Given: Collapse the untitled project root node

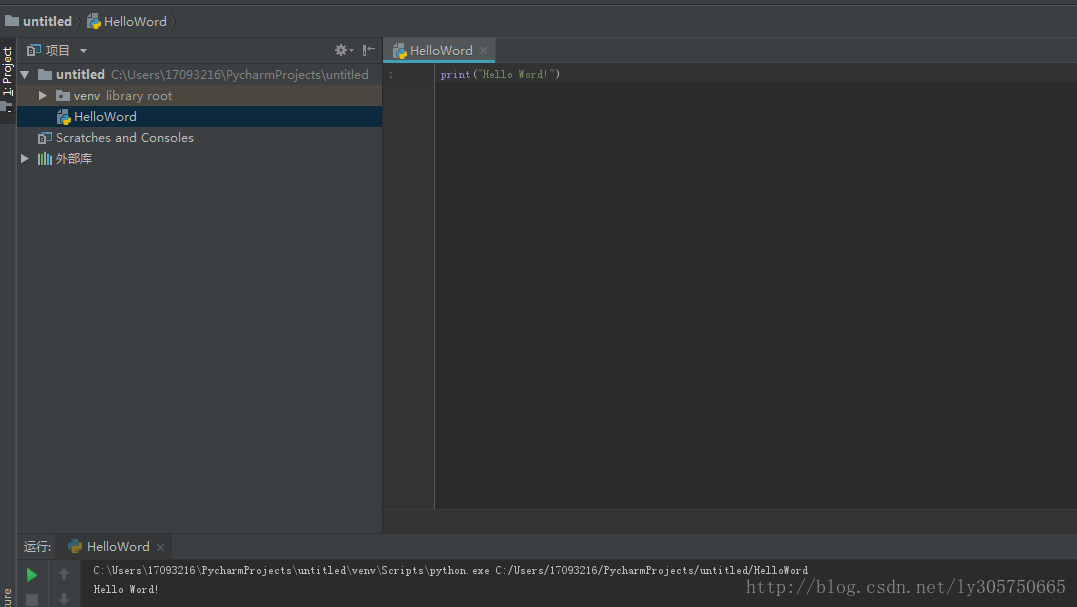Looking at the screenshot, I should [x=25, y=75].
